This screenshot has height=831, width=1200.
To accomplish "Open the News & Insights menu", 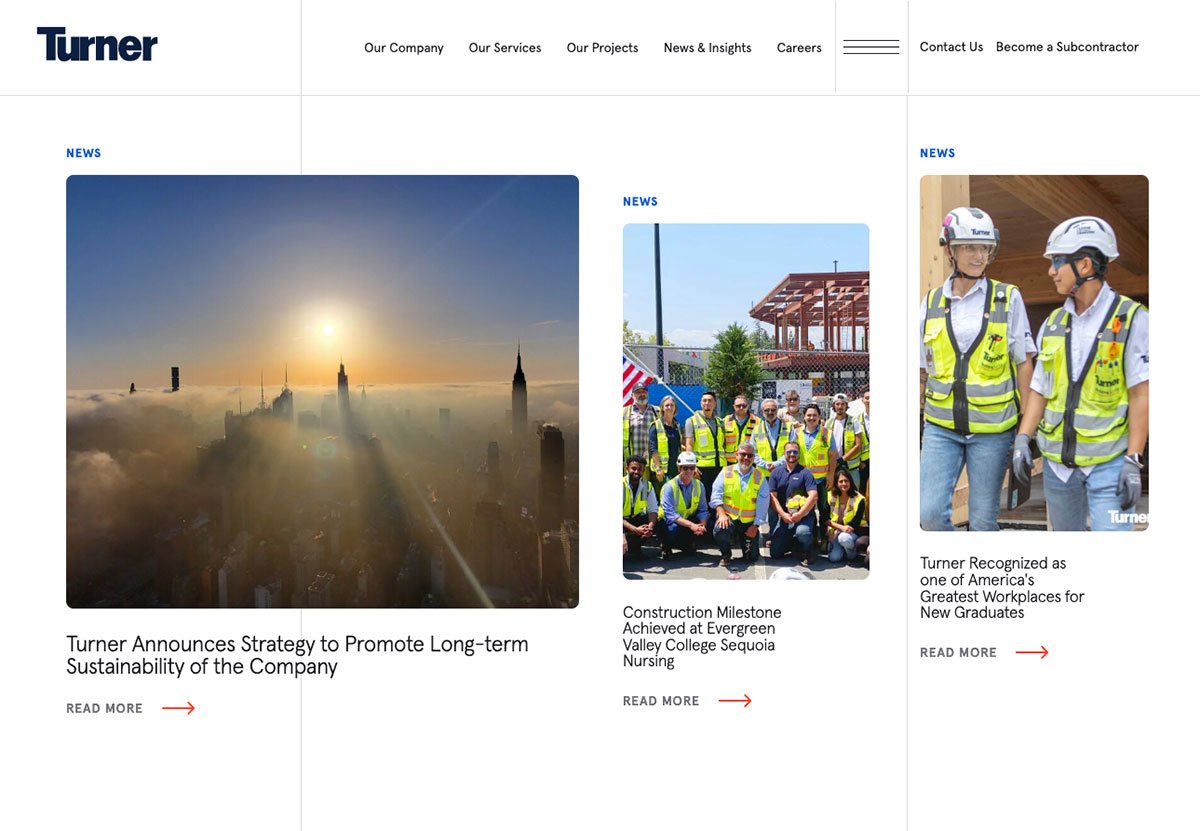I will pos(707,47).
